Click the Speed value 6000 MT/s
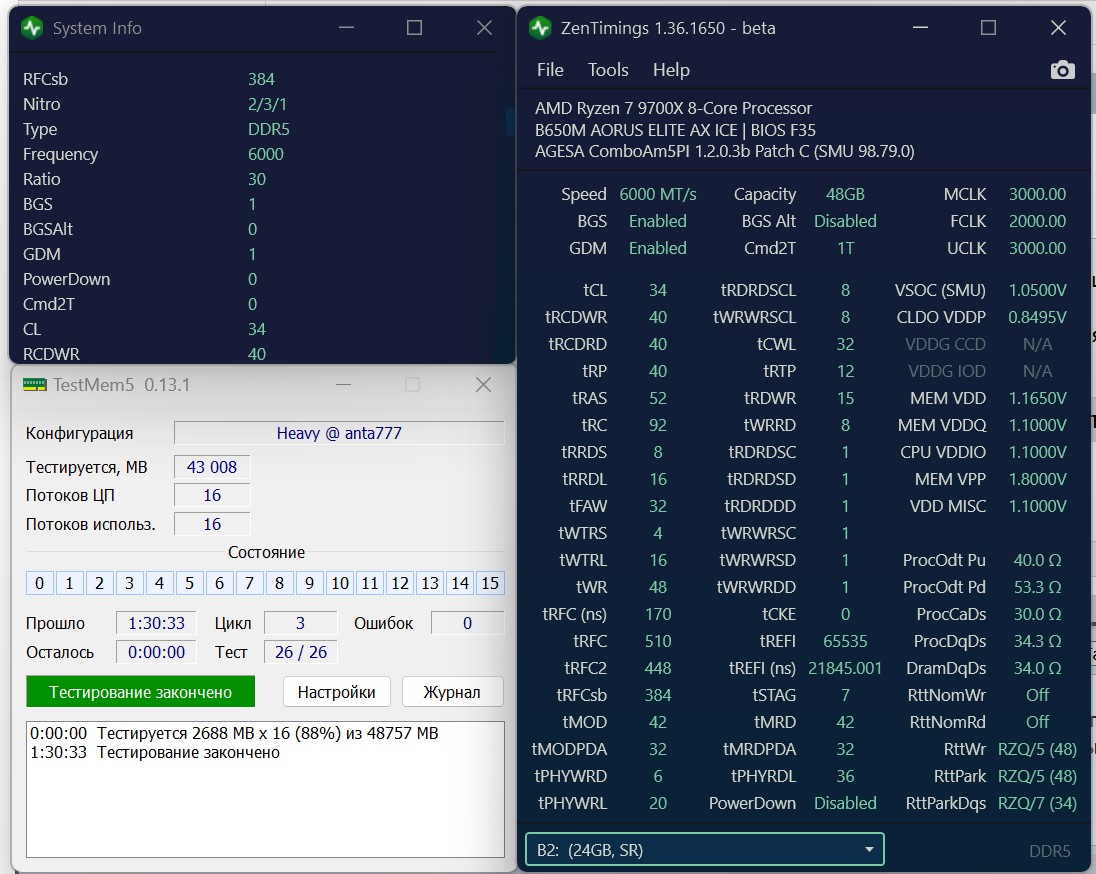The image size is (1096, 874). tap(658, 194)
